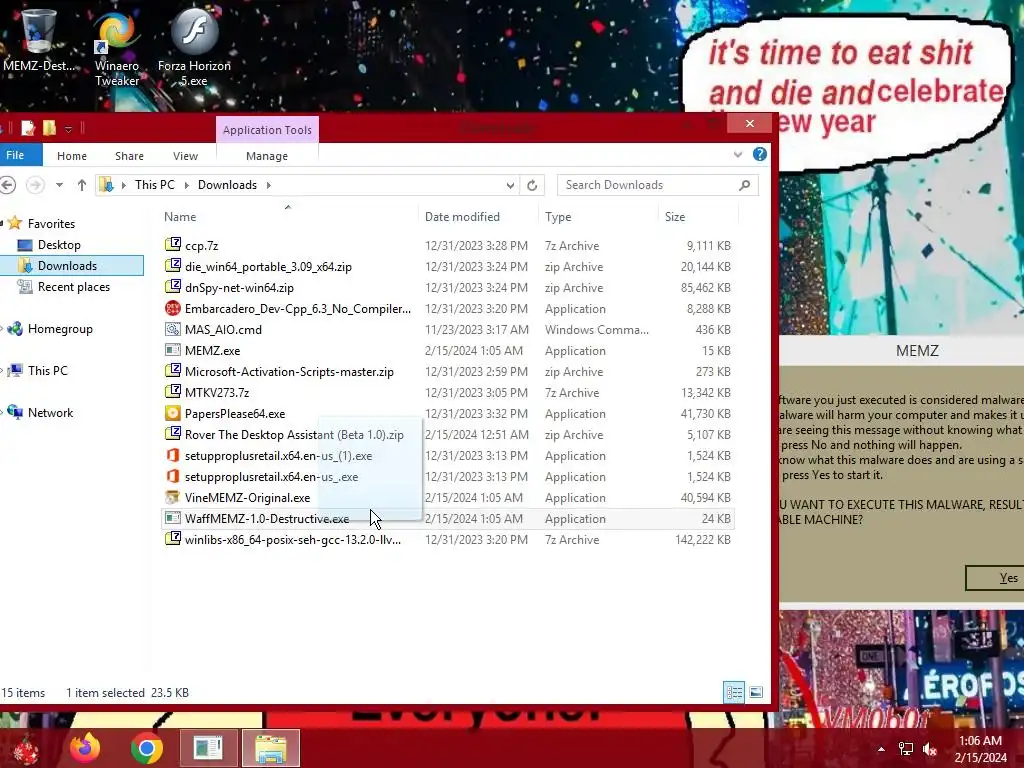1024x768 pixels.
Task: Sort files by Size column
Action: pos(675,217)
